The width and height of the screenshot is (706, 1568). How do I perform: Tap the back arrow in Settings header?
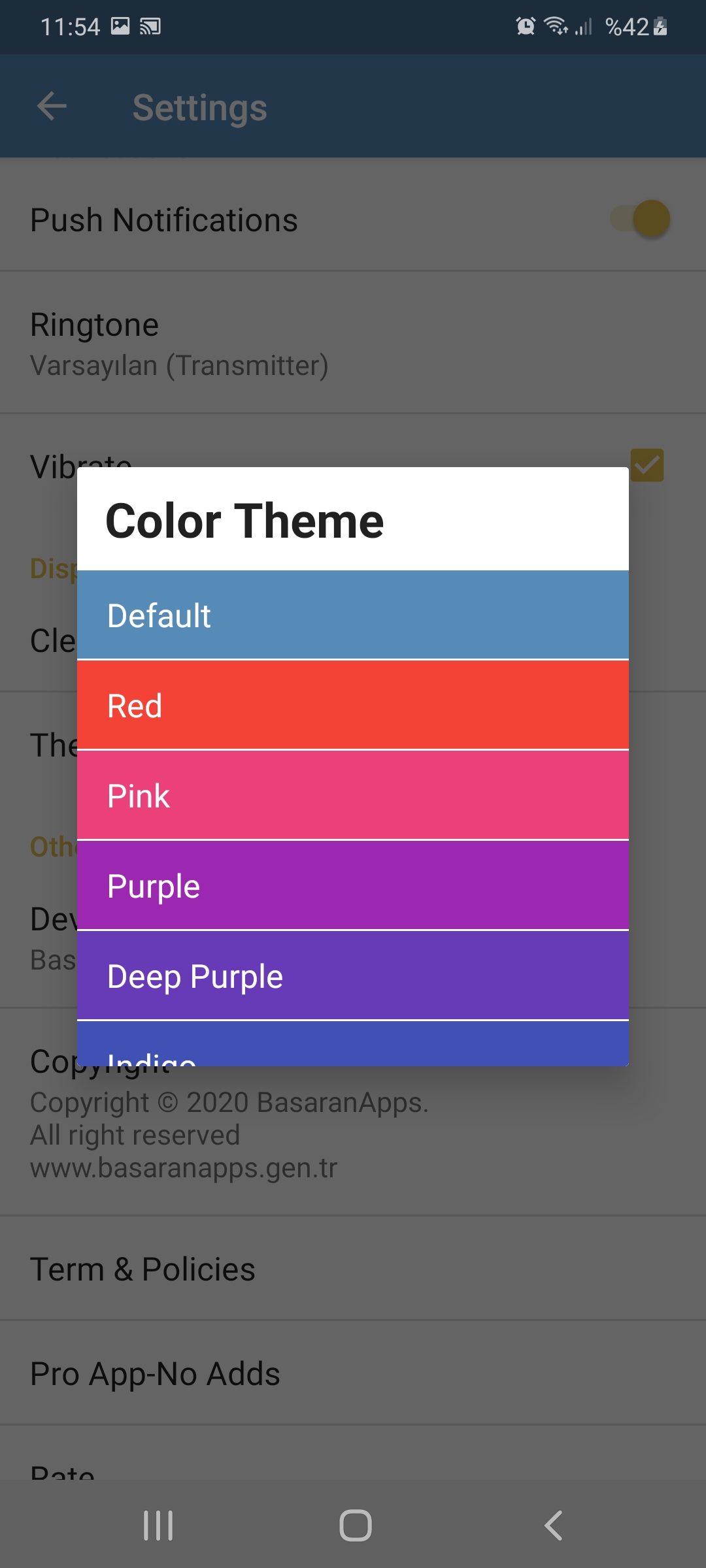(52, 106)
